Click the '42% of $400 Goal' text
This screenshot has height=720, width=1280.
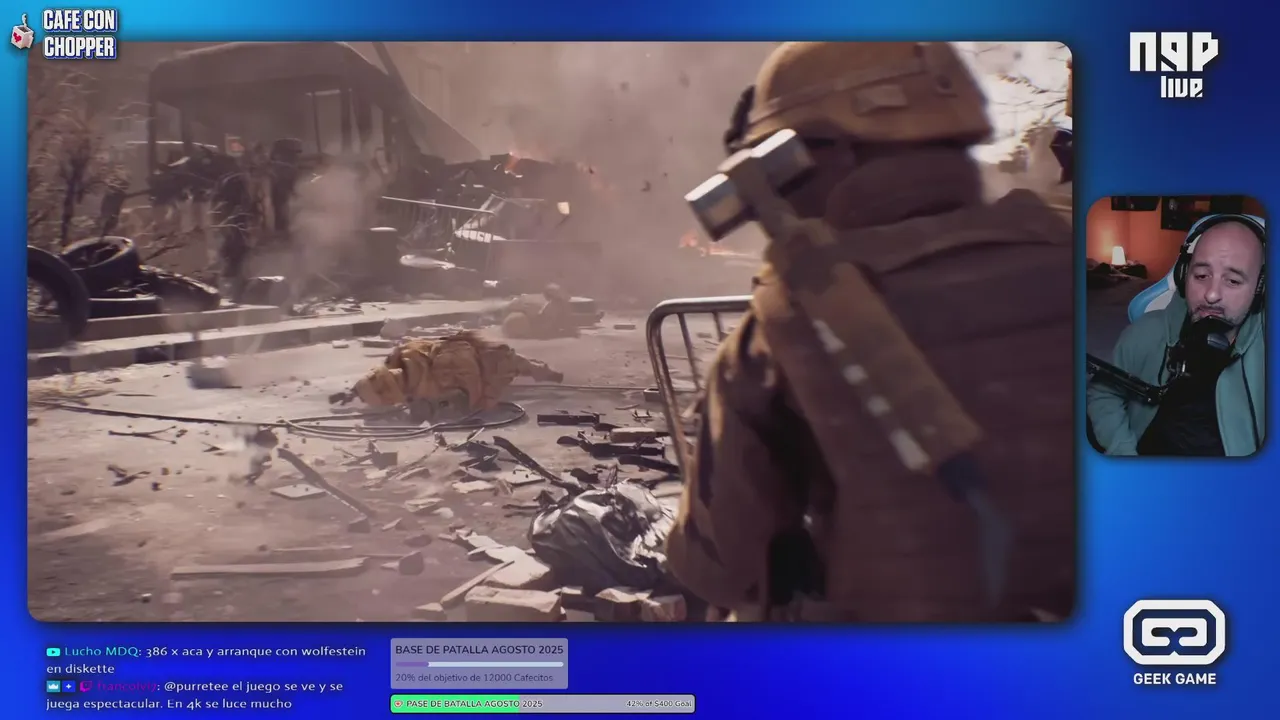point(659,704)
